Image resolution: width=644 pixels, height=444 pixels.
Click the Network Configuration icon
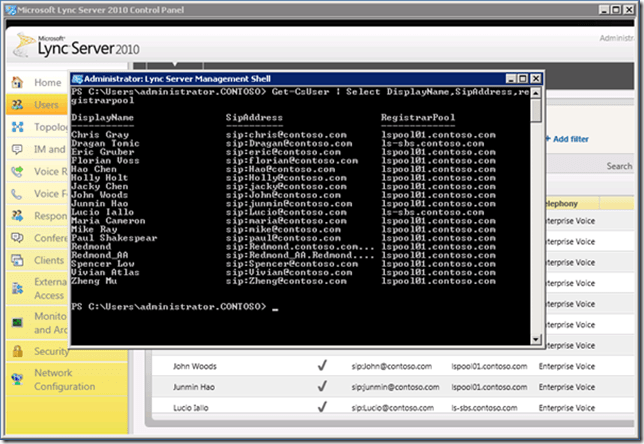point(18,380)
